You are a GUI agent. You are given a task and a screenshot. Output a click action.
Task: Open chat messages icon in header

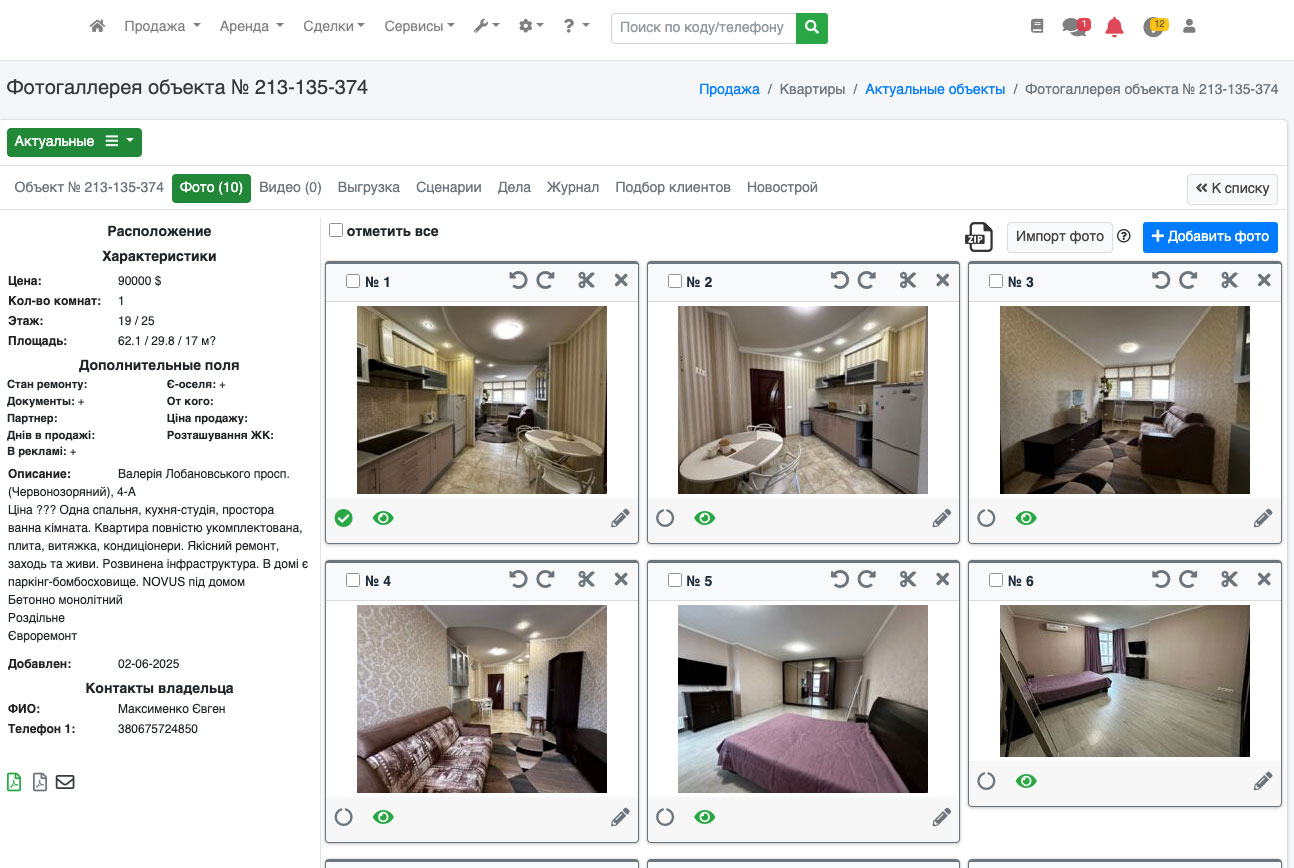tap(1075, 27)
